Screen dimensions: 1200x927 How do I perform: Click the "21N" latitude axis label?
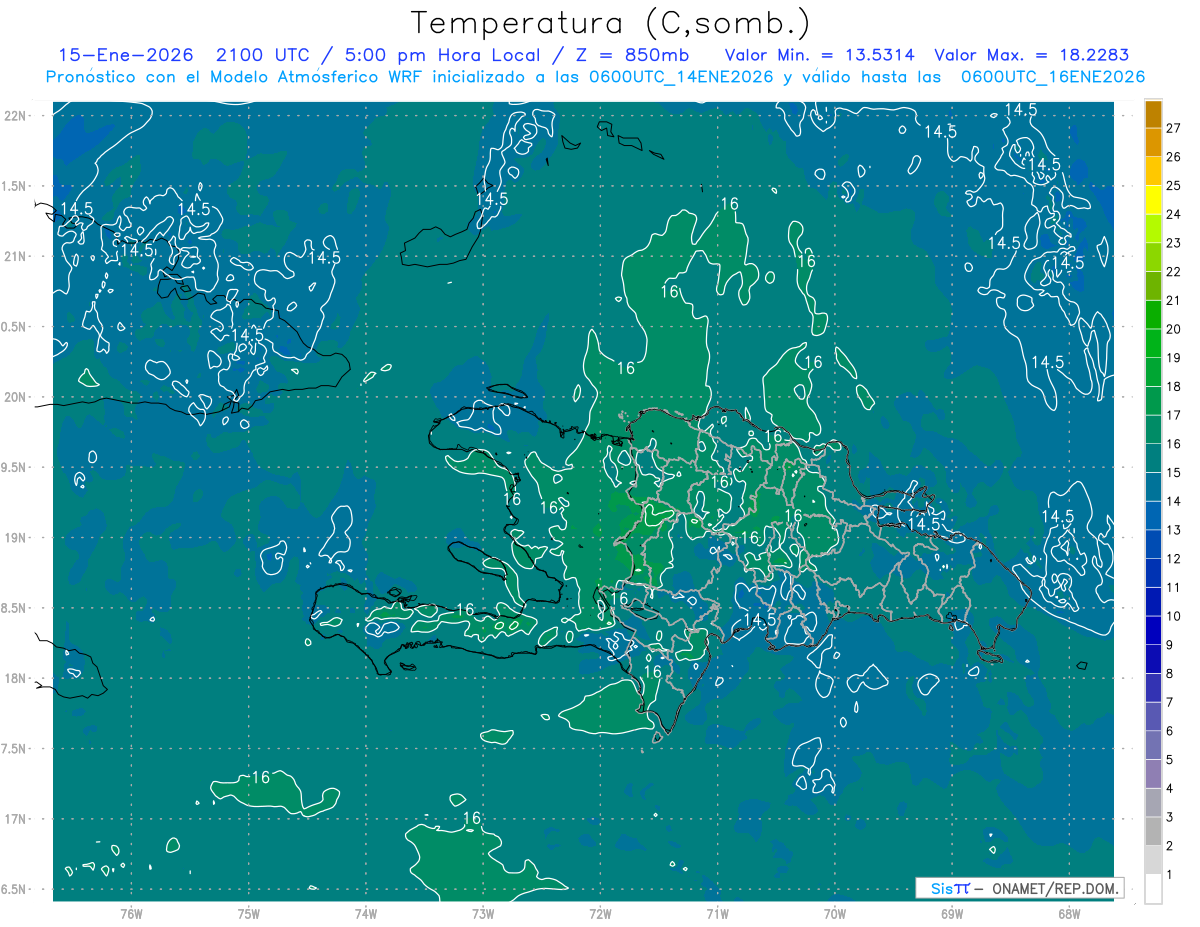point(15,256)
